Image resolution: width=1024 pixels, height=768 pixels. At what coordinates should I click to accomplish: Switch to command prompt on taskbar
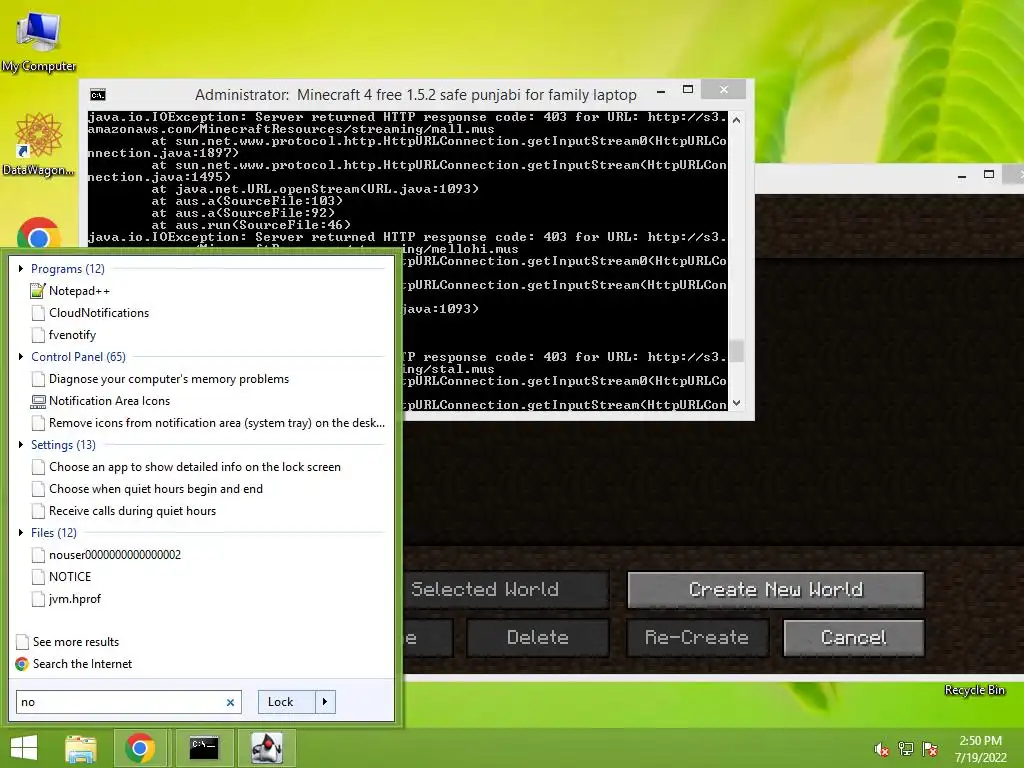(204, 748)
